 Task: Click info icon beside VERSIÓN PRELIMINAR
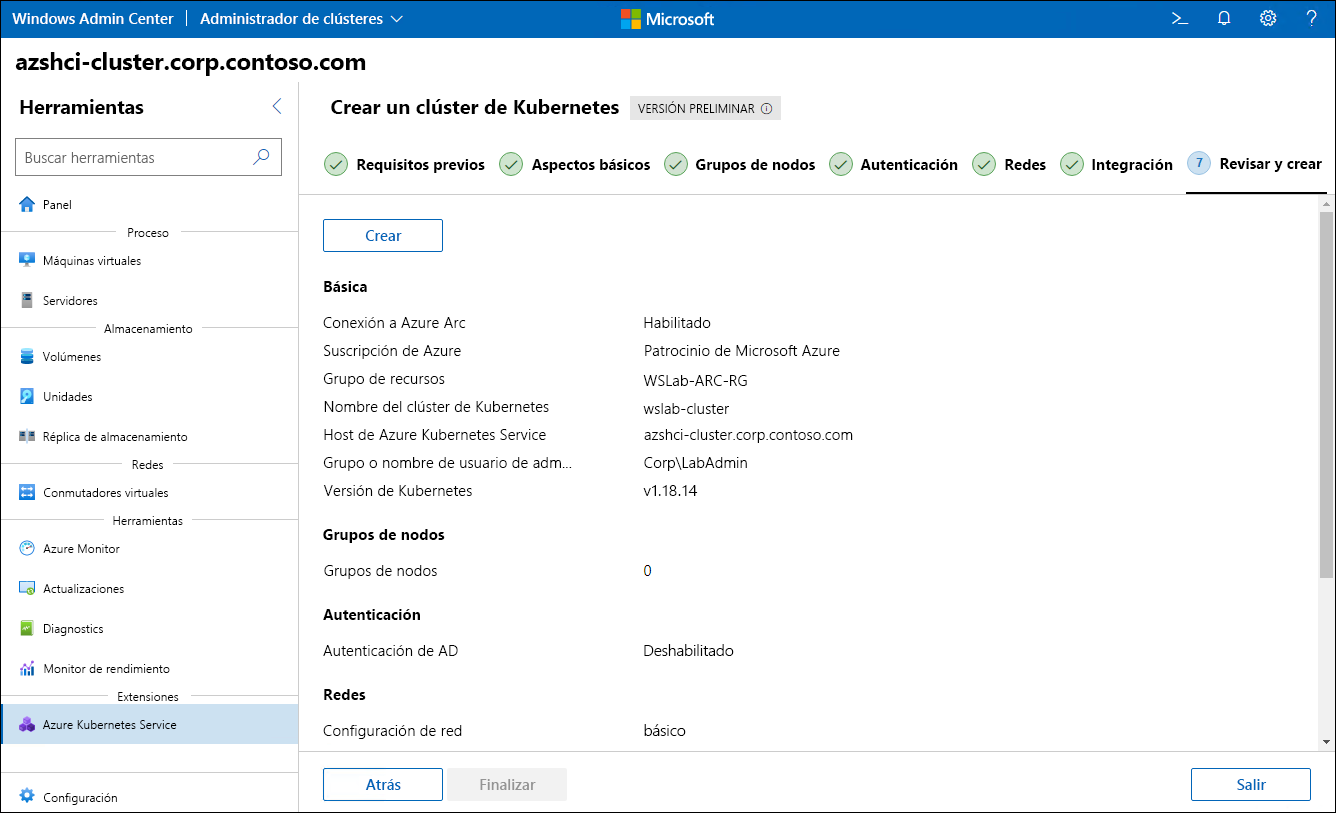coord(766,109)
